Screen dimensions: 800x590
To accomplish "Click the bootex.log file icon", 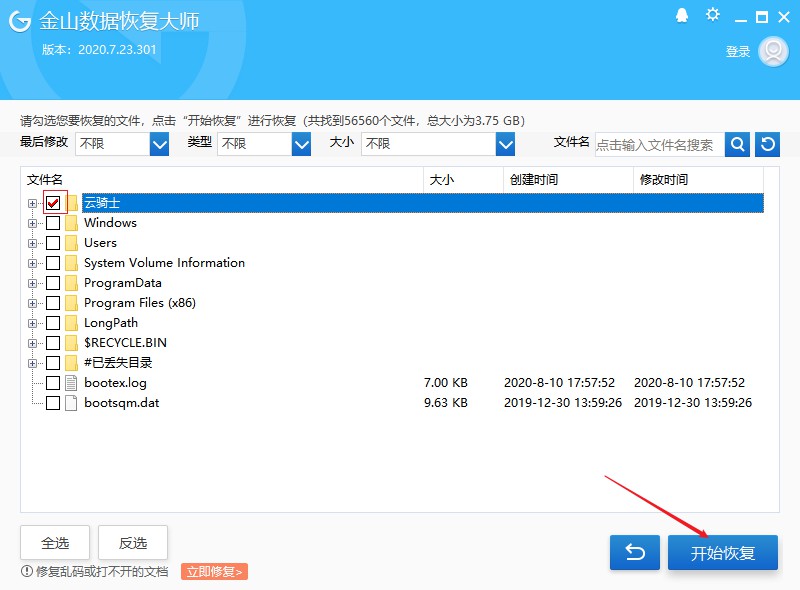I will tap(73, 382).
